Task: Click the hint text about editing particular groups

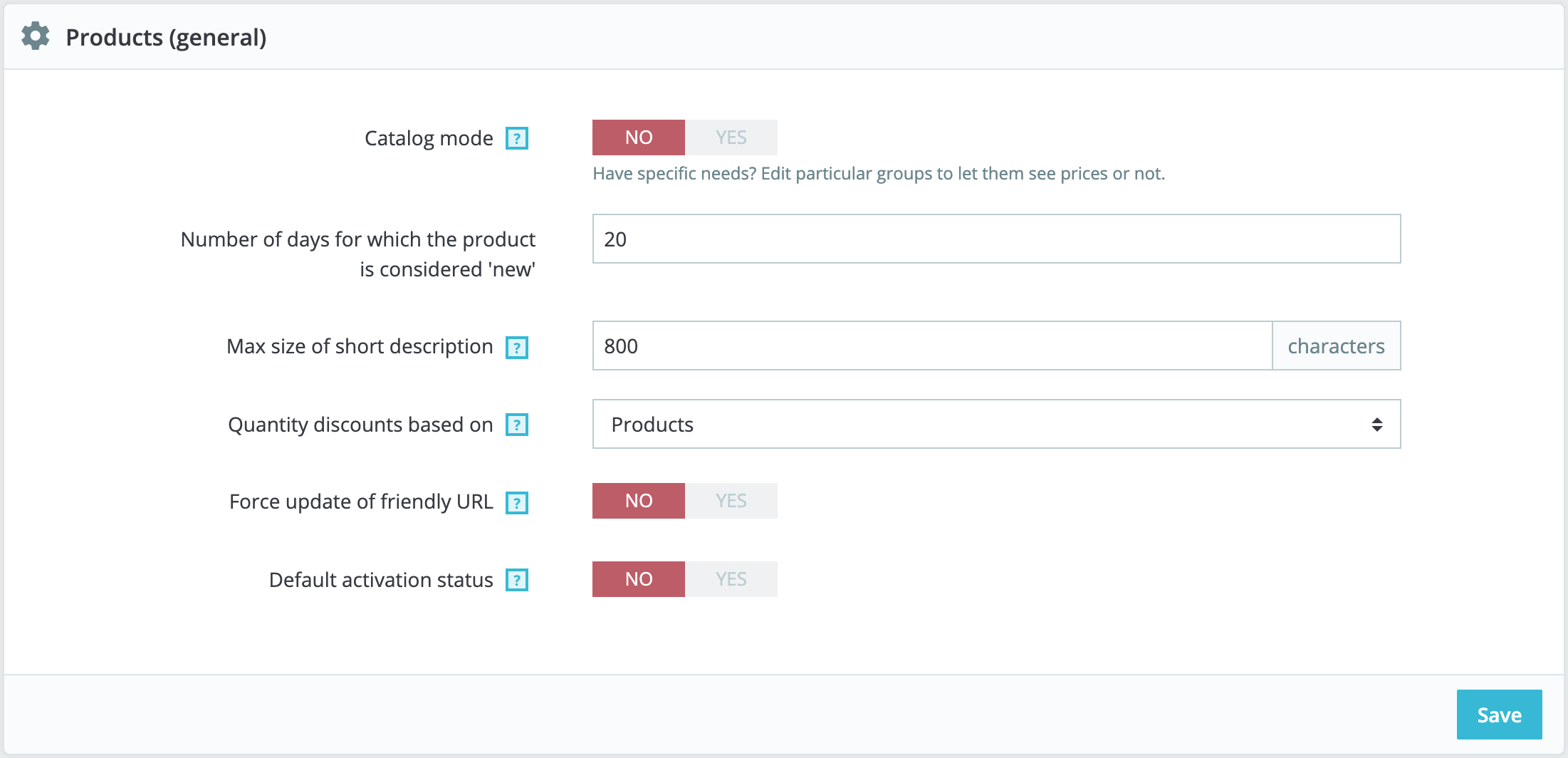Action: tap(879, 174)
